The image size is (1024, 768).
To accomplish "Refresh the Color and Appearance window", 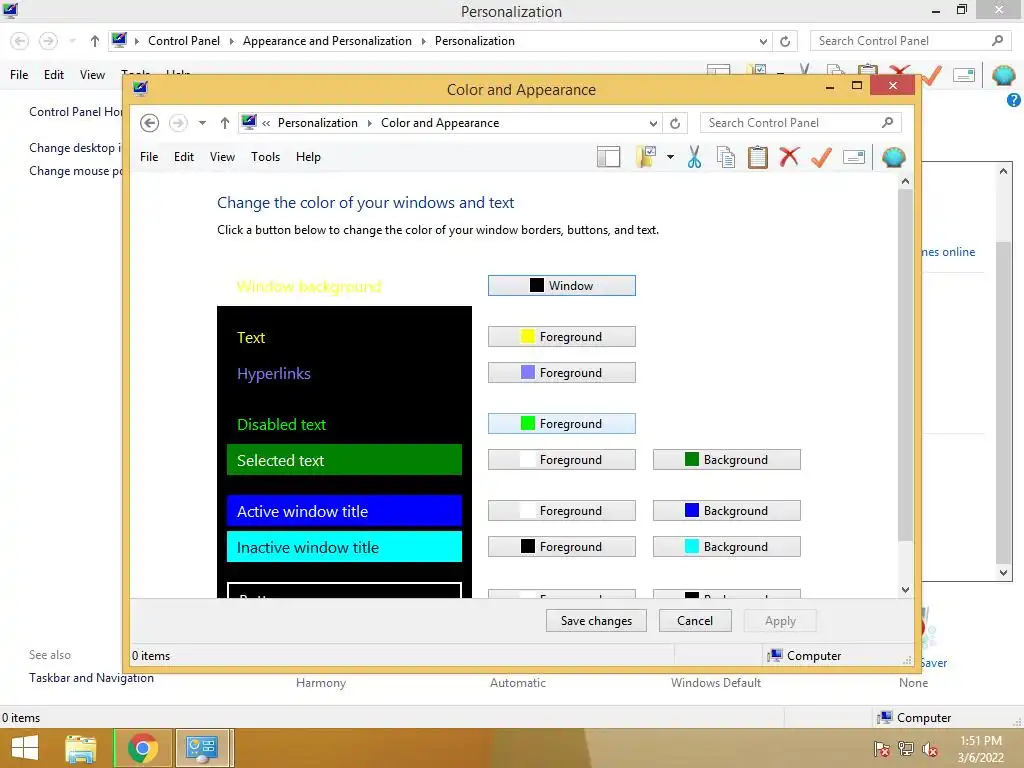I will (675, 123).
